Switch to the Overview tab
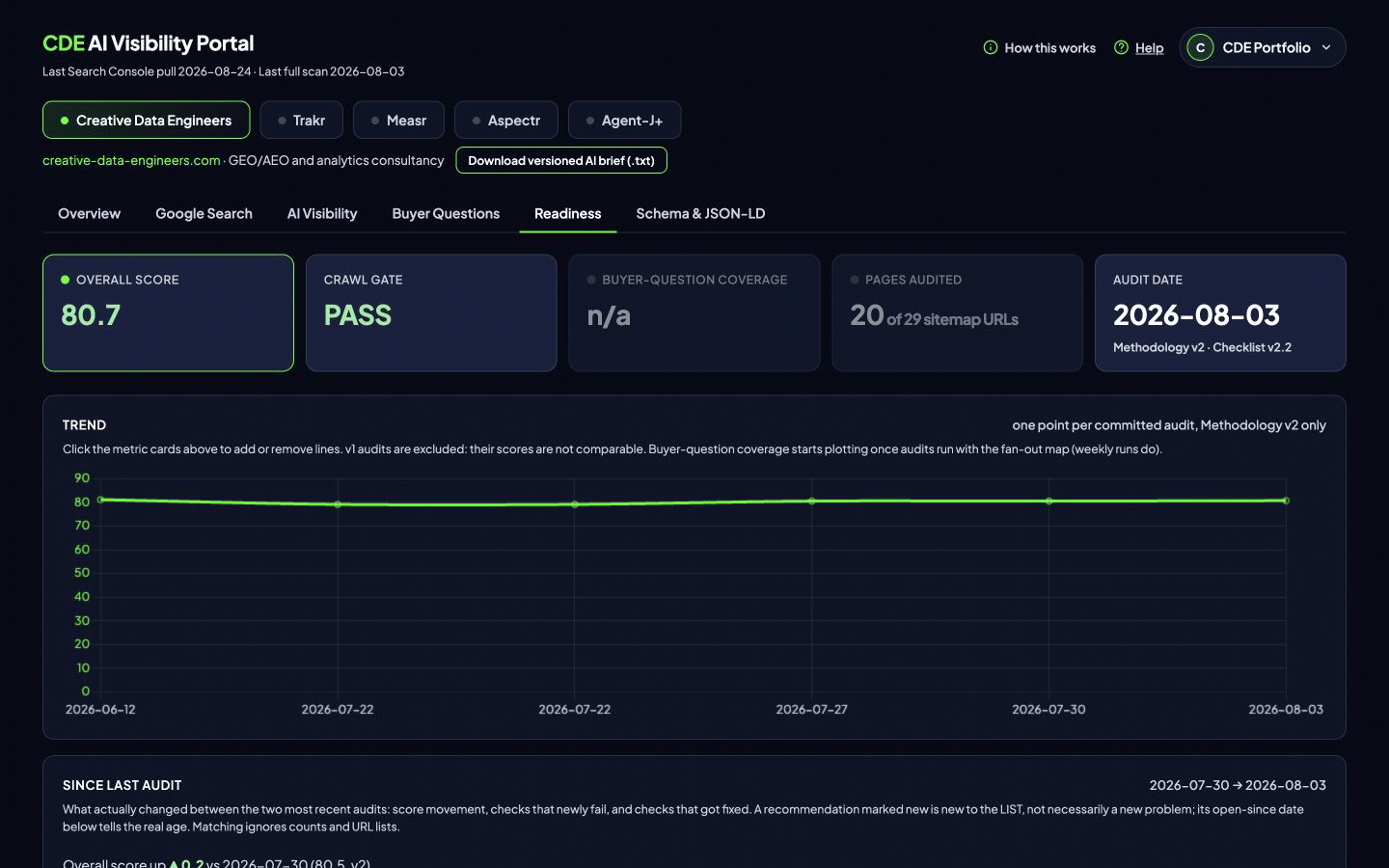The image size is (1389, 868). pos(89,213)
